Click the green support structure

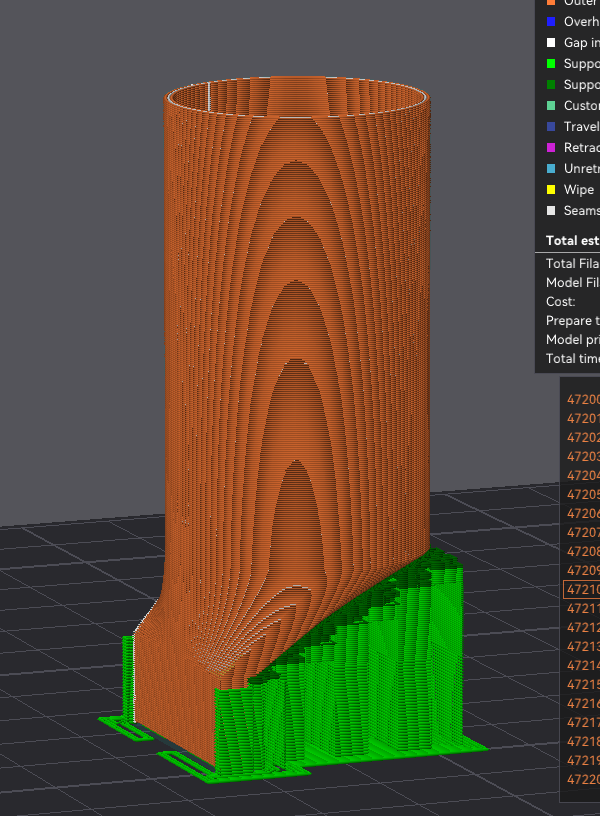pyautogui.click(x=364, y=692)
